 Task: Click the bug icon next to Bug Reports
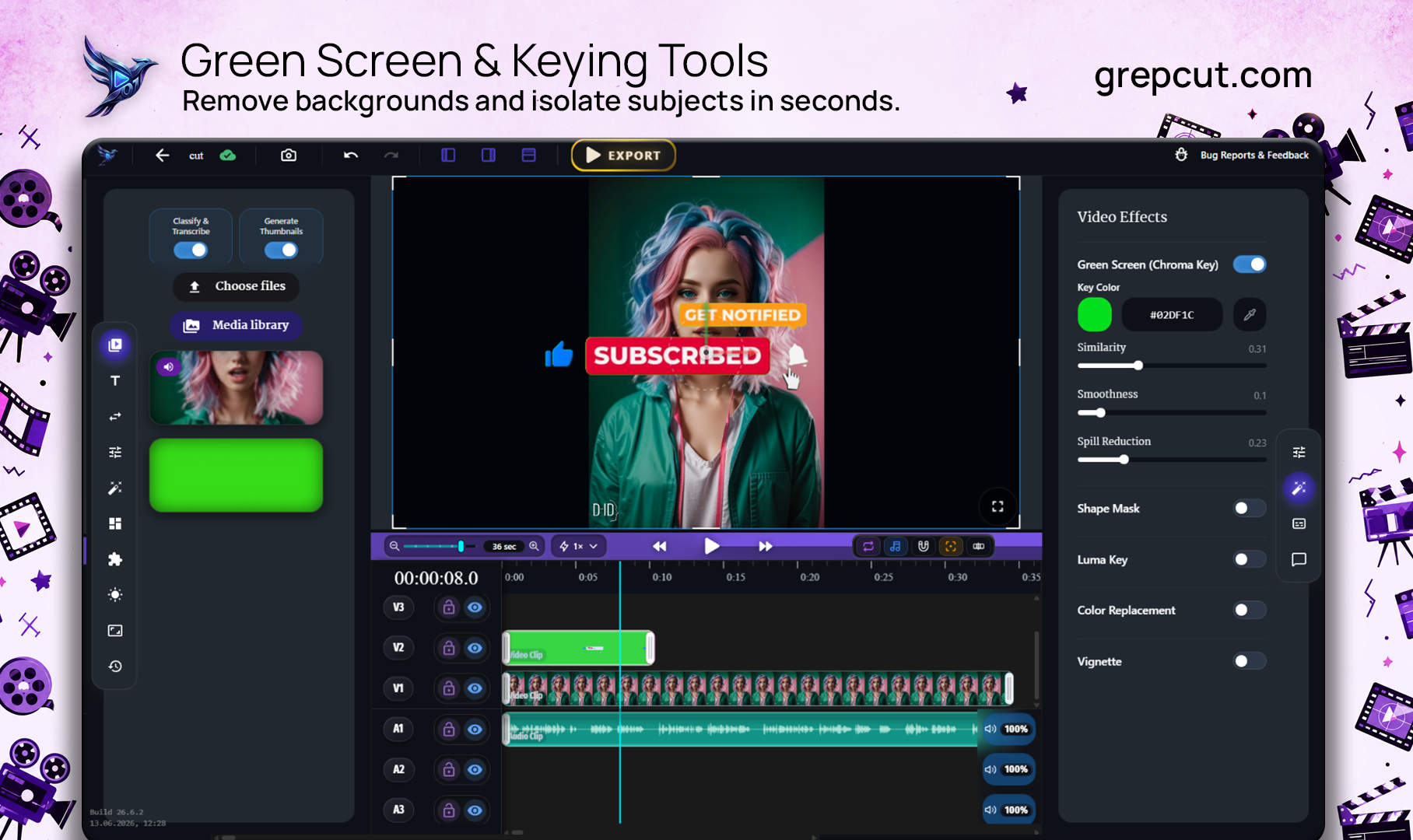pos(1181,155)
